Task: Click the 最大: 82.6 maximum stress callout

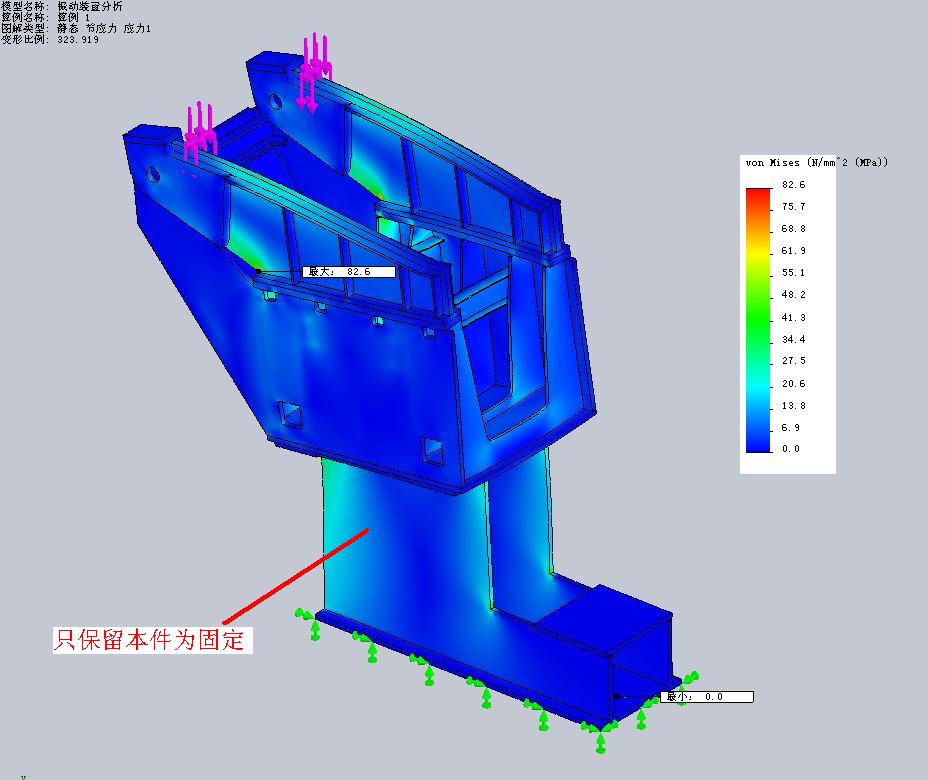Action: [349, 272]
